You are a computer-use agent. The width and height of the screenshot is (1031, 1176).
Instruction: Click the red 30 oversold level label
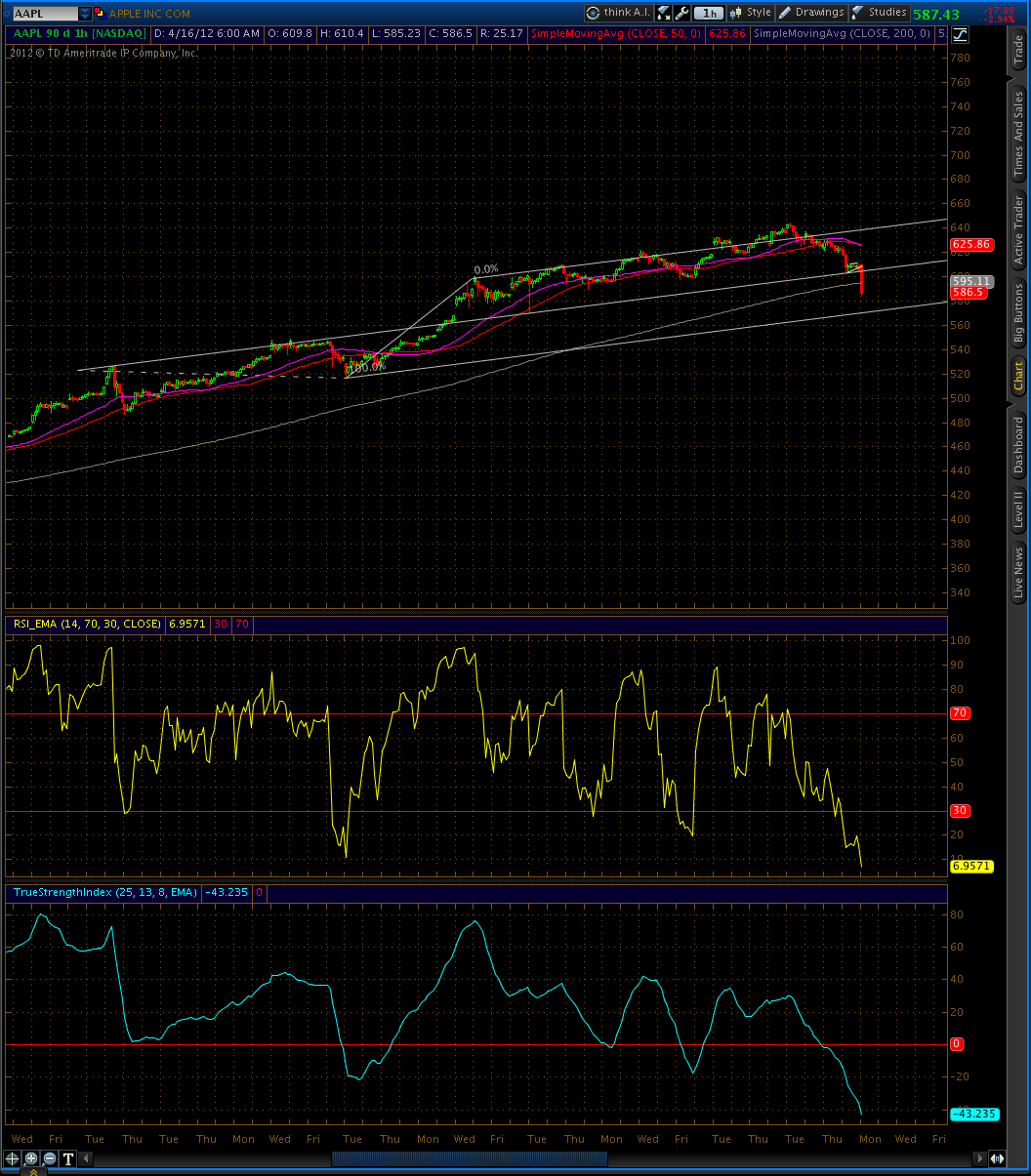click(x=959, y=810)
